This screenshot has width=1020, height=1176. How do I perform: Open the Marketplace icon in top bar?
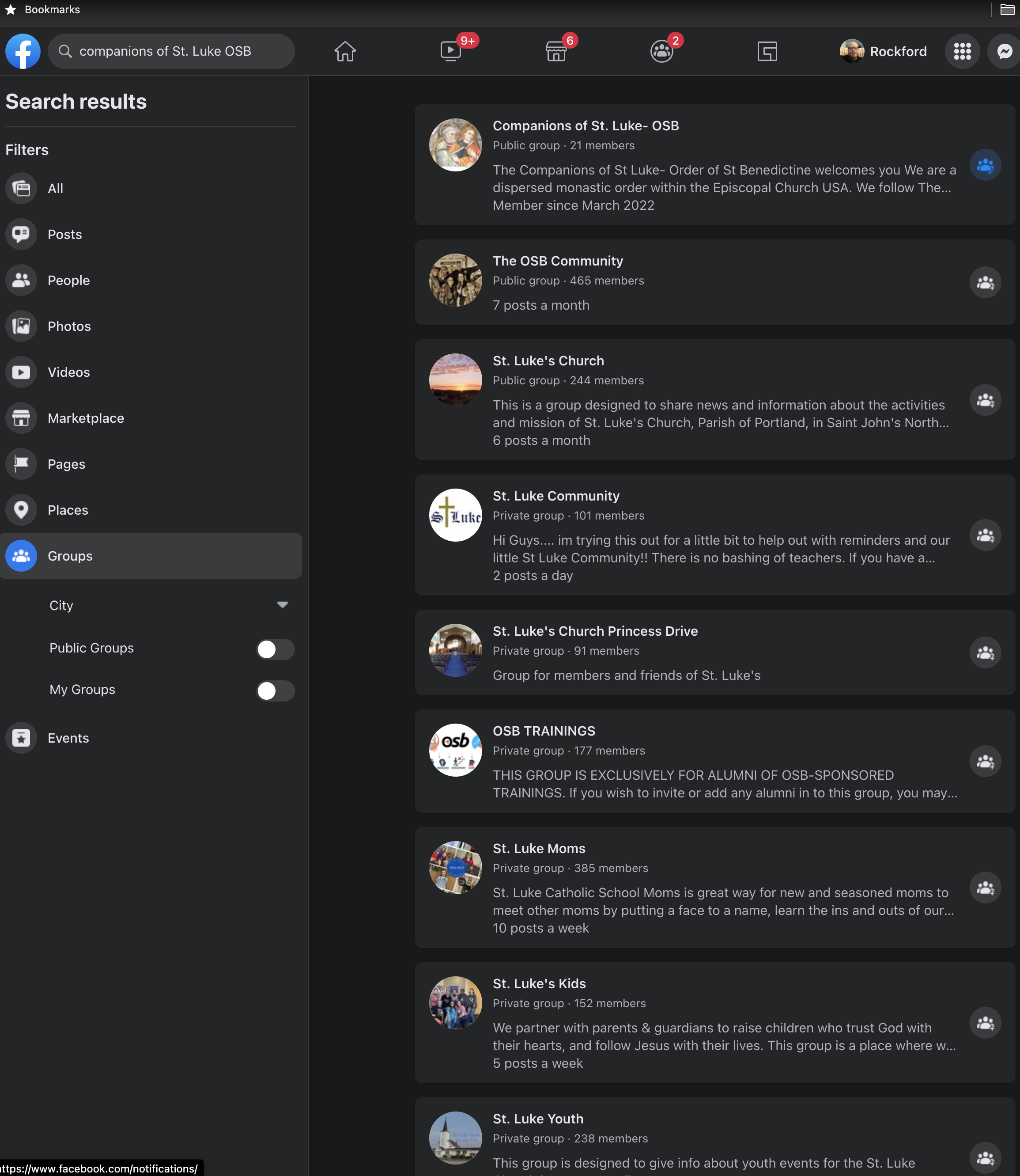pyautogui.click(x=556, y=51)
